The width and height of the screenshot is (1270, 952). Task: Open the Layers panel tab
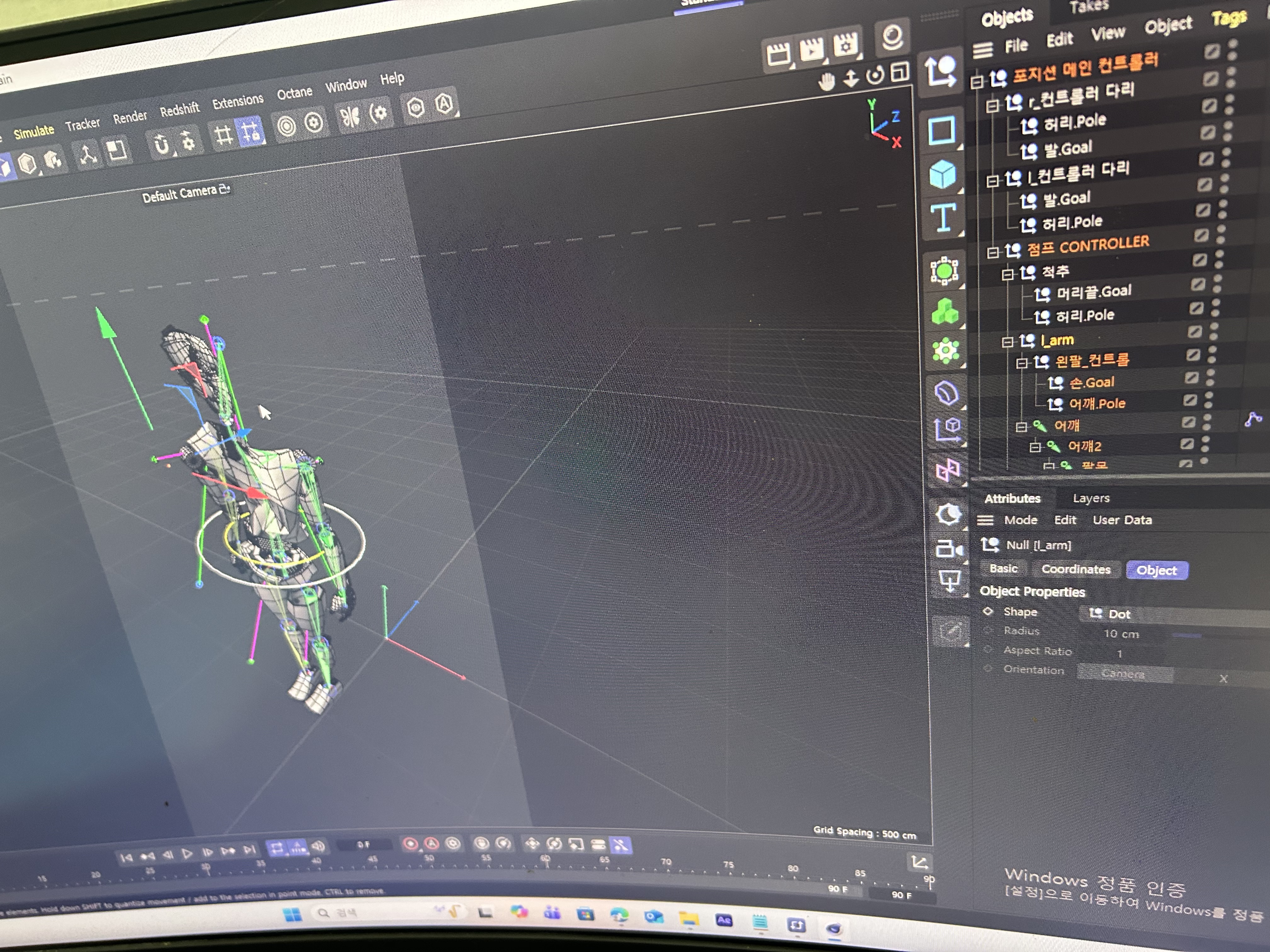pos(1091,498)
